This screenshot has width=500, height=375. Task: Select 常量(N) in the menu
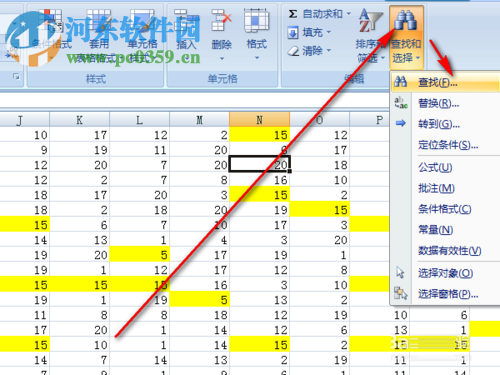pos(446,230)
